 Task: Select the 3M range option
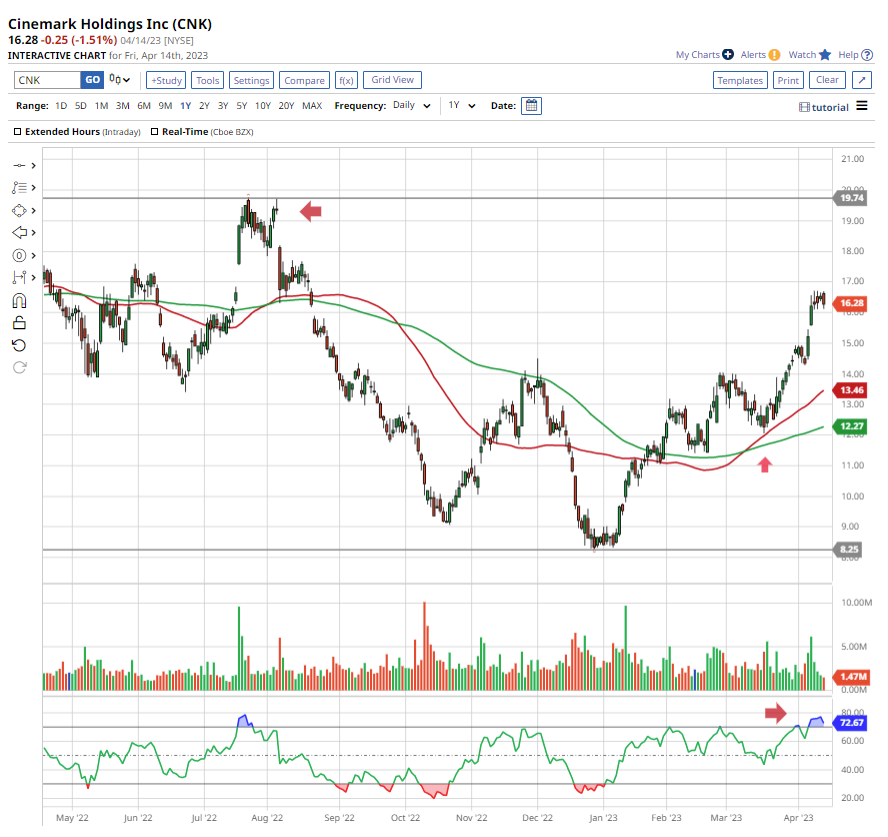[123, 106]
